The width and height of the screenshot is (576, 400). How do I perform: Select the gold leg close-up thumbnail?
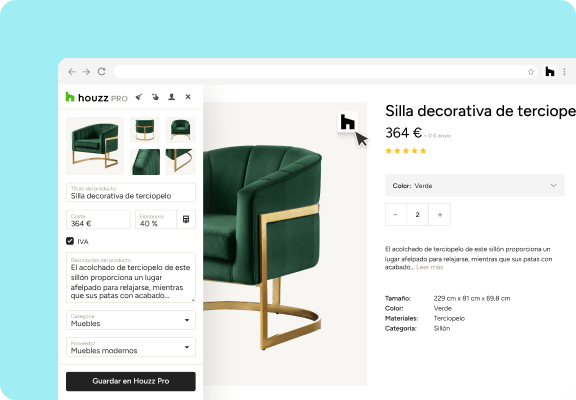(x=181, y=162)
